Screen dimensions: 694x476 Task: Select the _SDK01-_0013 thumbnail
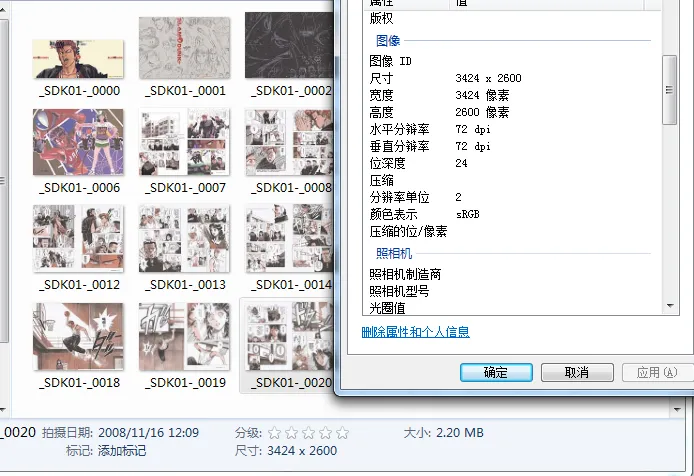pyautogui.click(x=184, y=239)
